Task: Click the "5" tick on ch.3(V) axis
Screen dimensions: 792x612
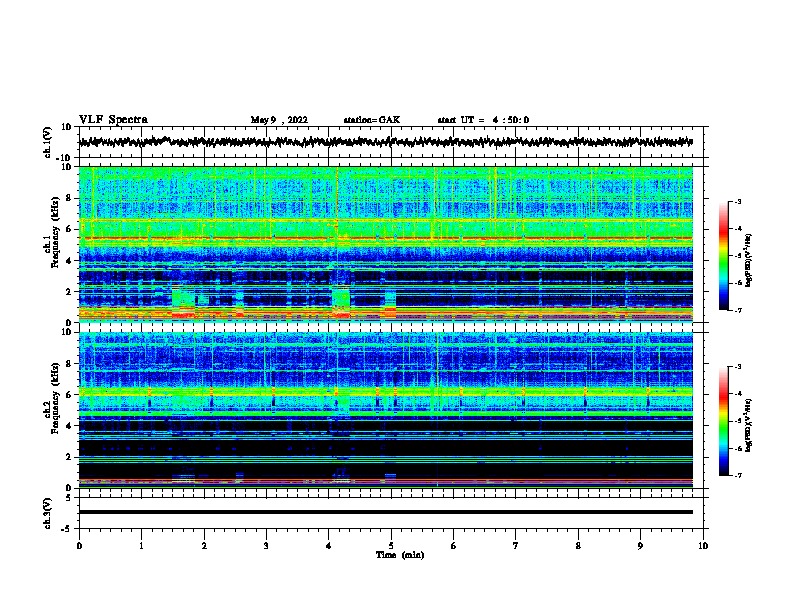Action: (69, 498)
